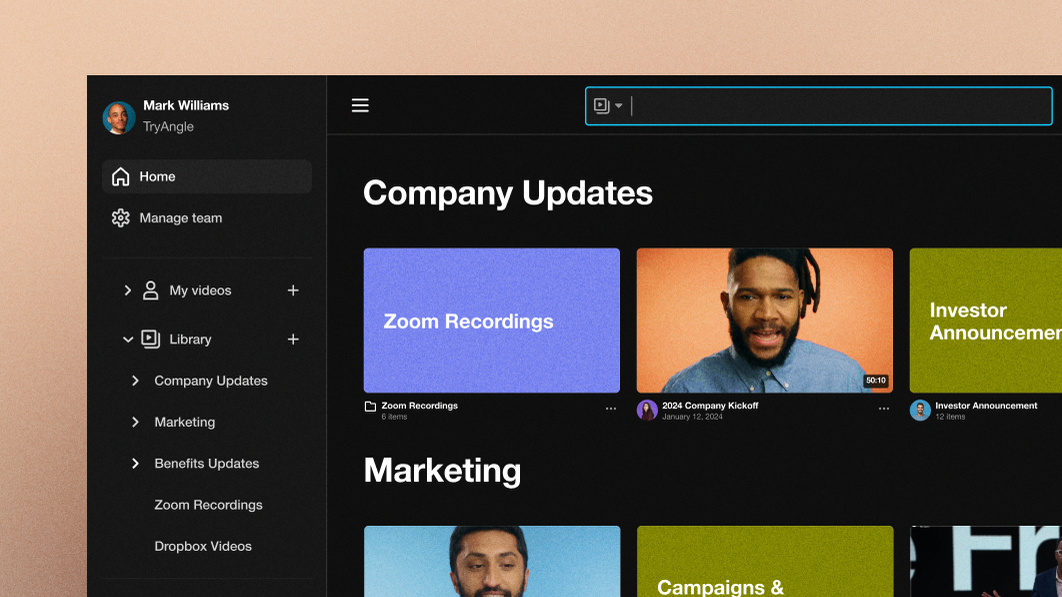This screenshot has height=597, width=1062.
Task: Select Library in the sidebar
Action: click(x=190, y=339)
